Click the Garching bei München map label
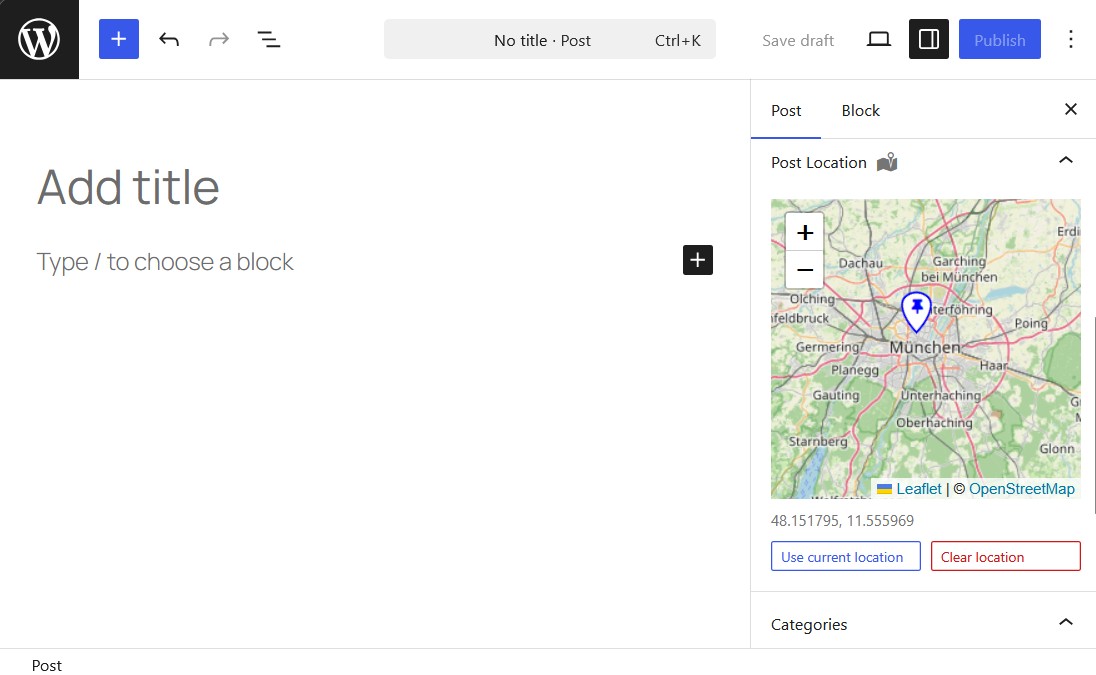 point(959,269)
